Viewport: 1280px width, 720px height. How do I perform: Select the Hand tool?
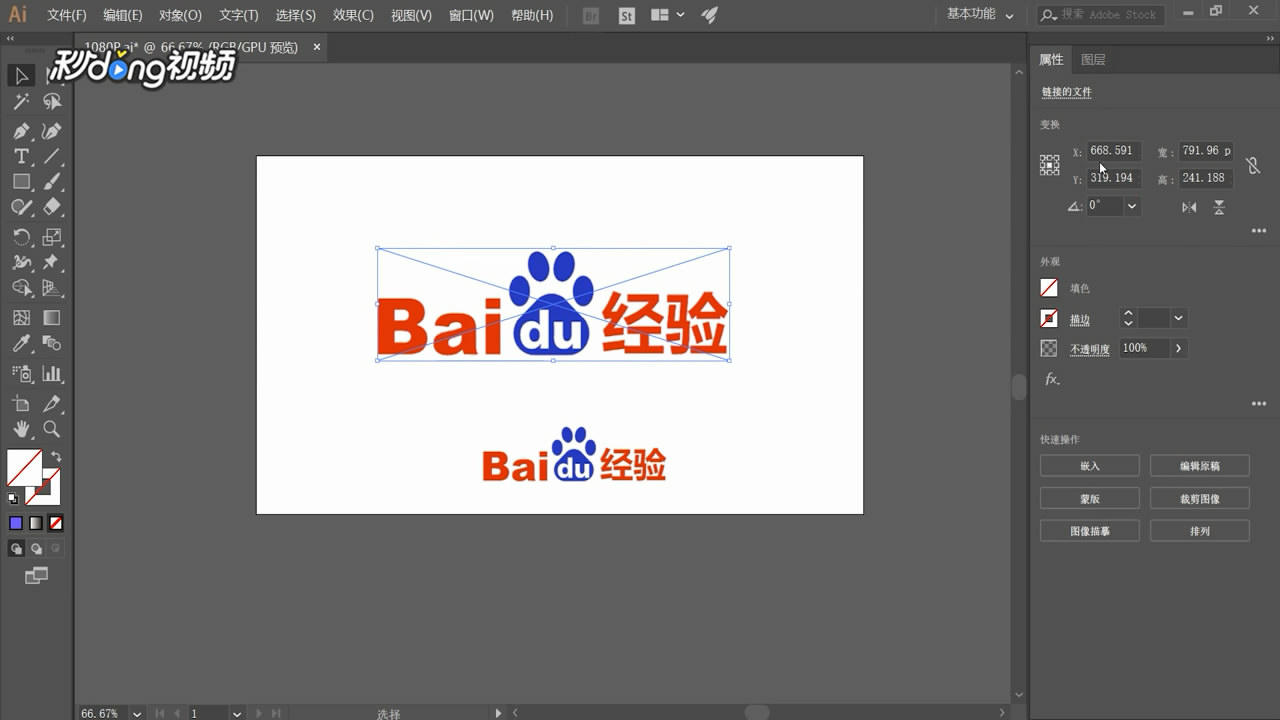click(x=21, y=429)
